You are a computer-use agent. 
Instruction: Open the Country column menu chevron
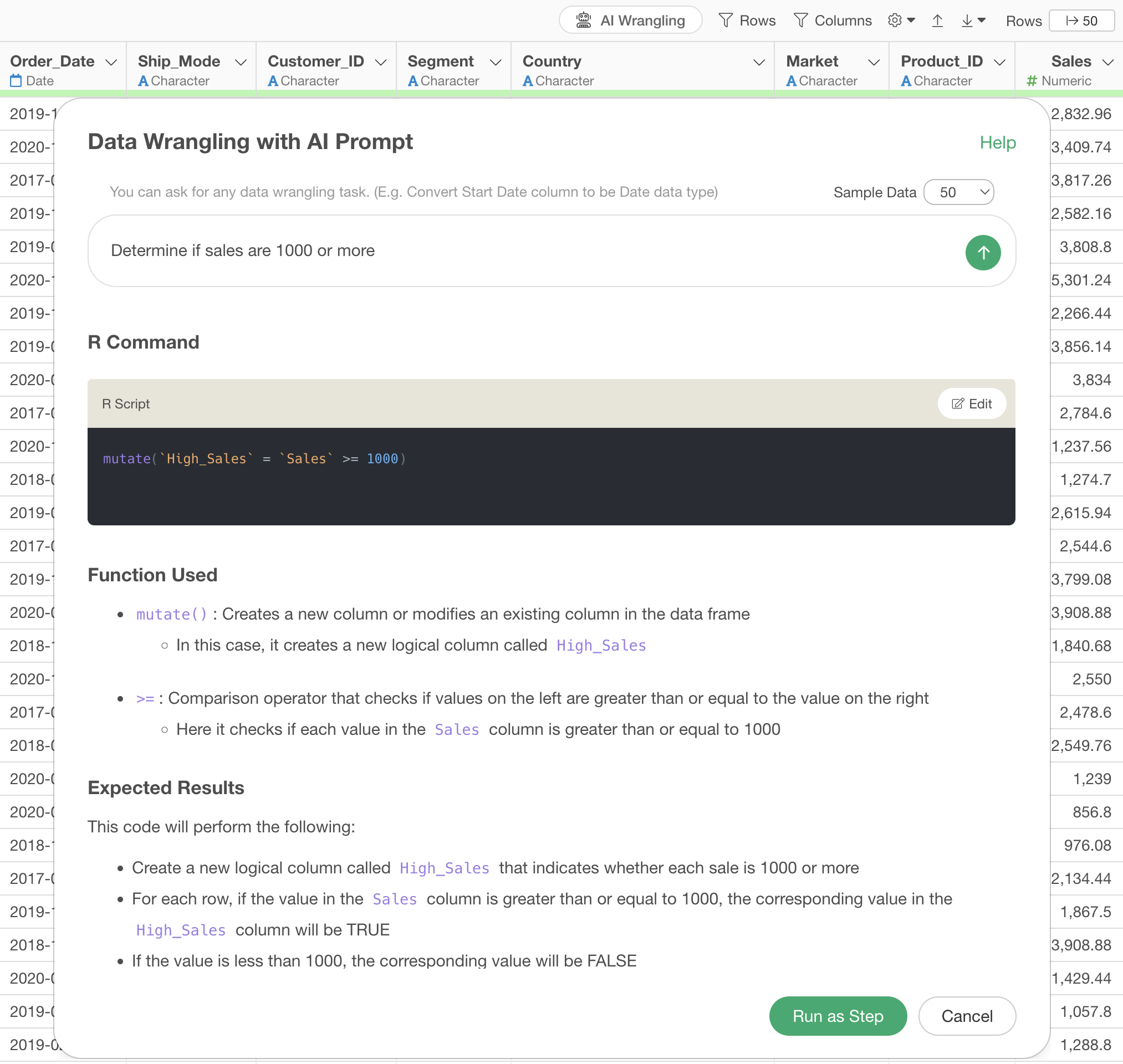[758, 62]
